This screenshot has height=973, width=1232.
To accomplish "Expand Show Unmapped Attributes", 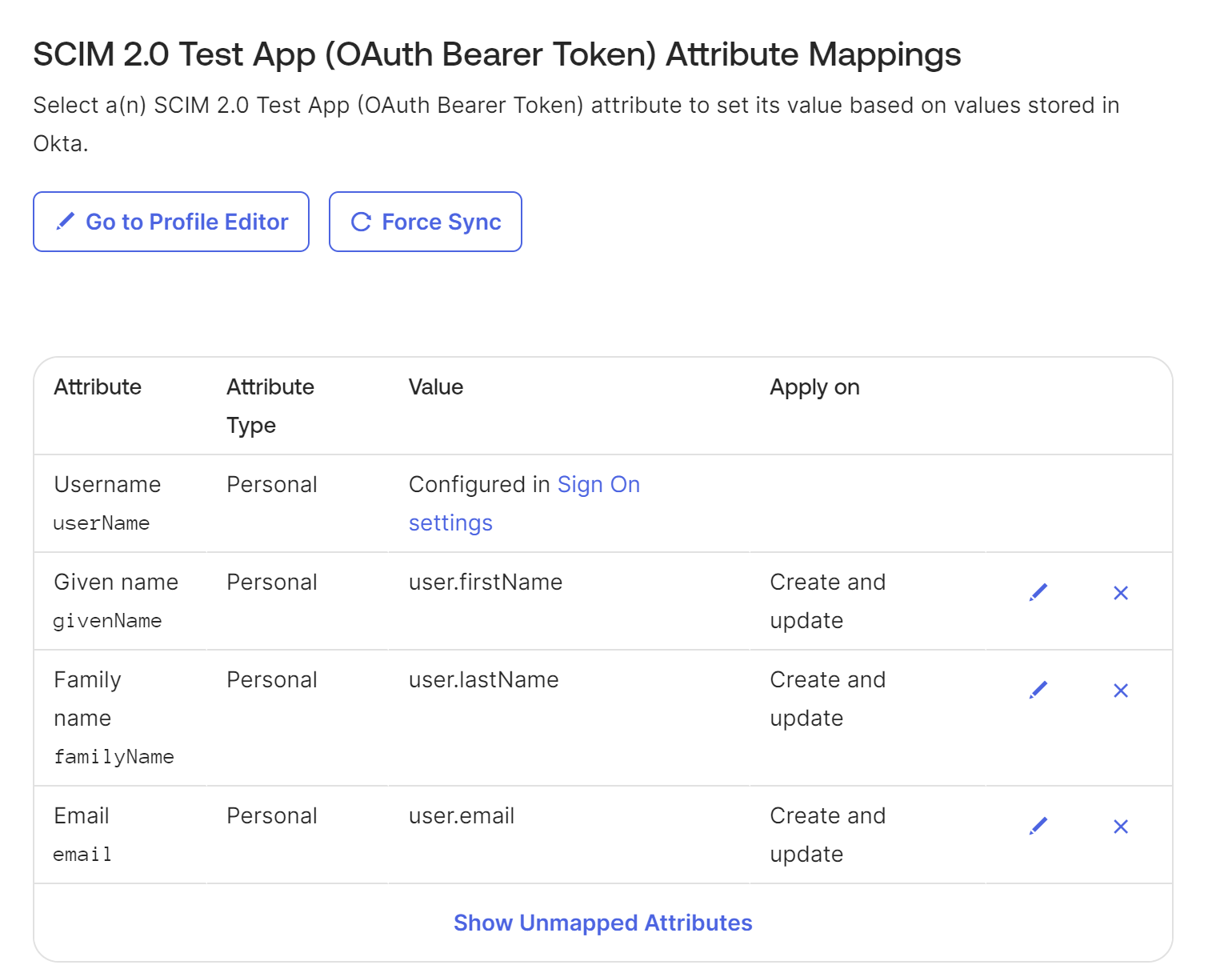I will [x=602, y=923].
